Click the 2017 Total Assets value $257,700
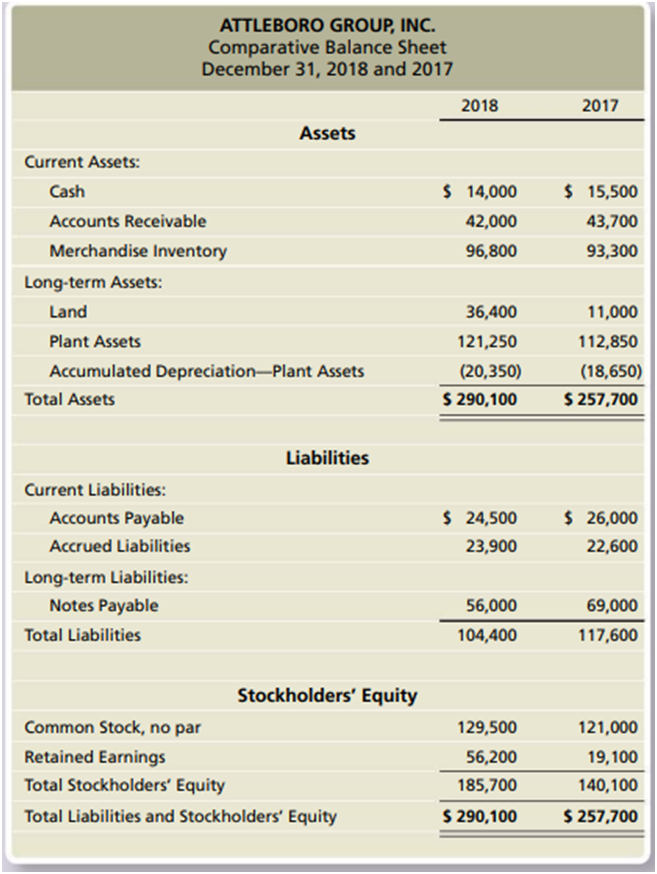This screenshot has width=657, height=874. pyautogui.click(x=601, y=400)
